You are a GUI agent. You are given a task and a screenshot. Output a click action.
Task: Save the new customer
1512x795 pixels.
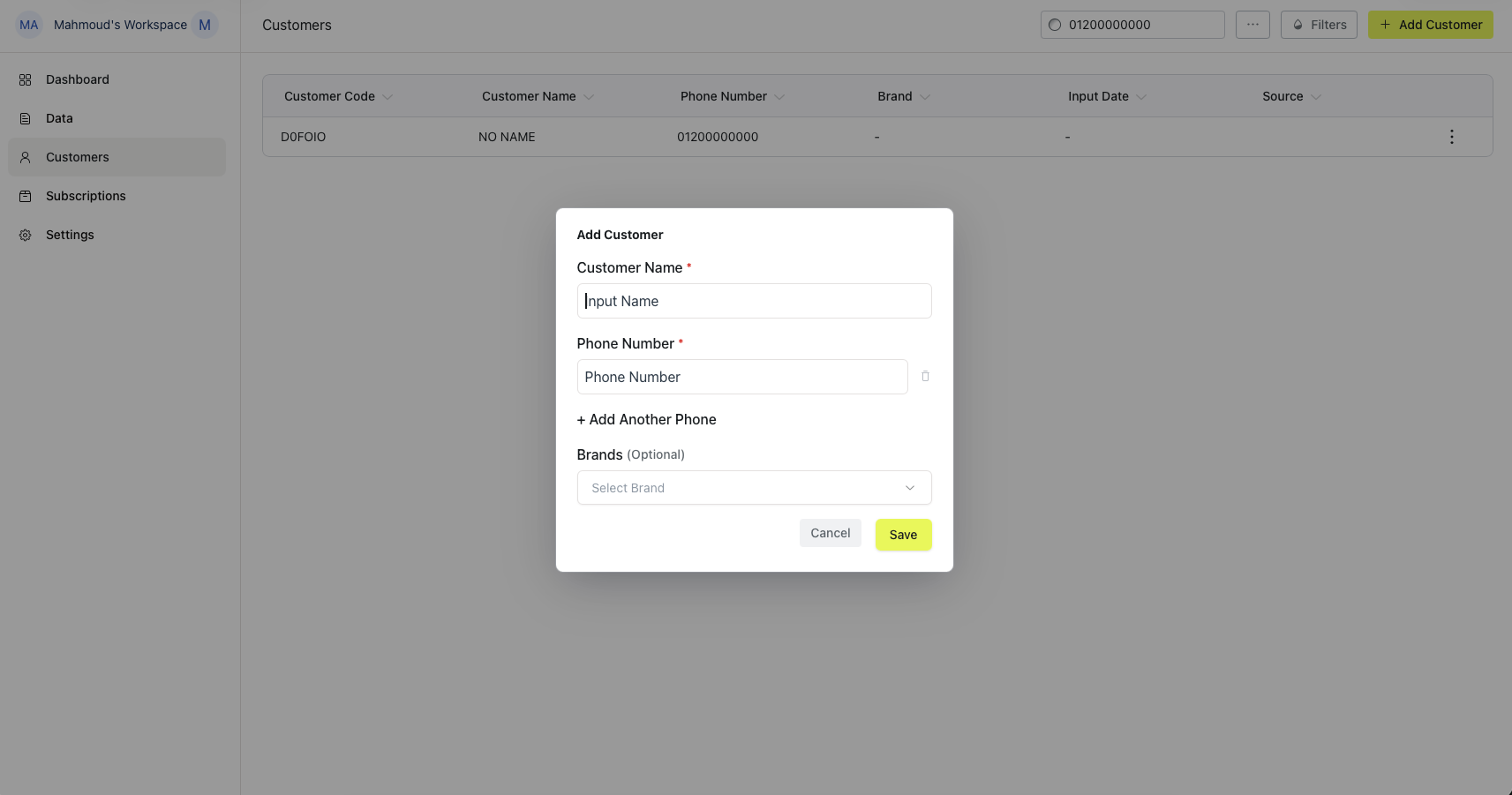tap(903, 535)
